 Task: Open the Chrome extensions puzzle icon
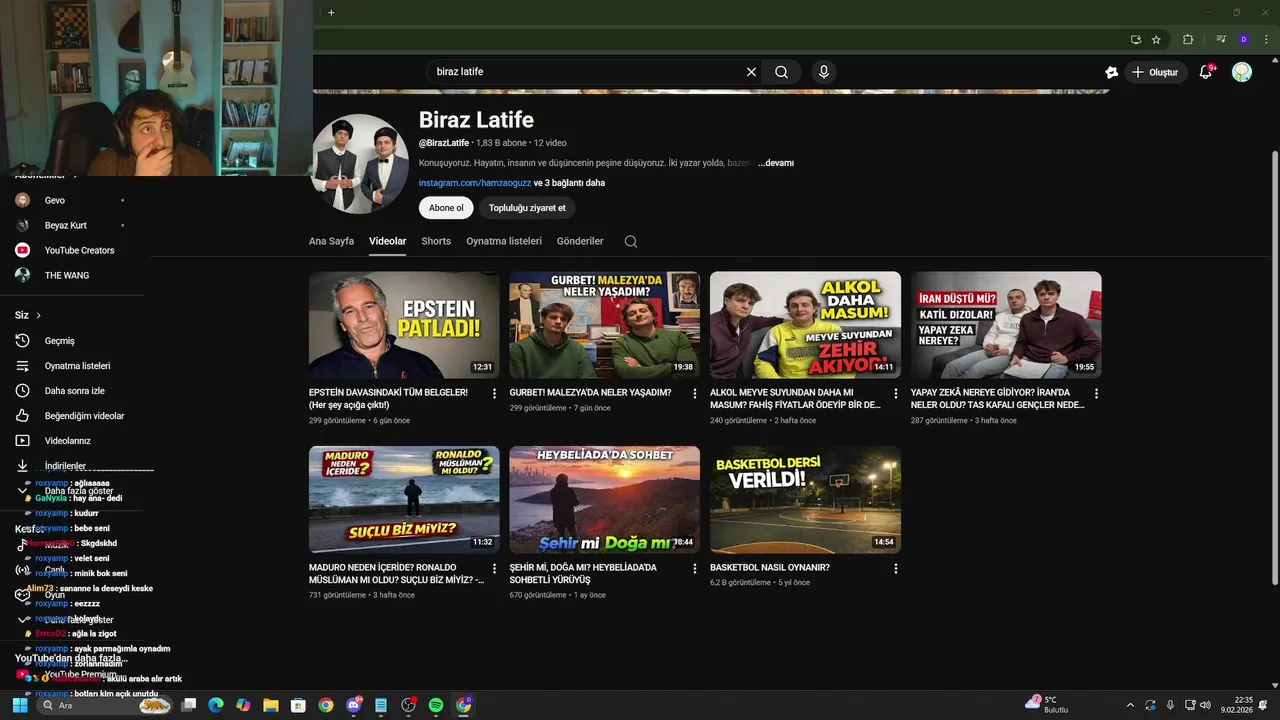(x=1188, y=40)
